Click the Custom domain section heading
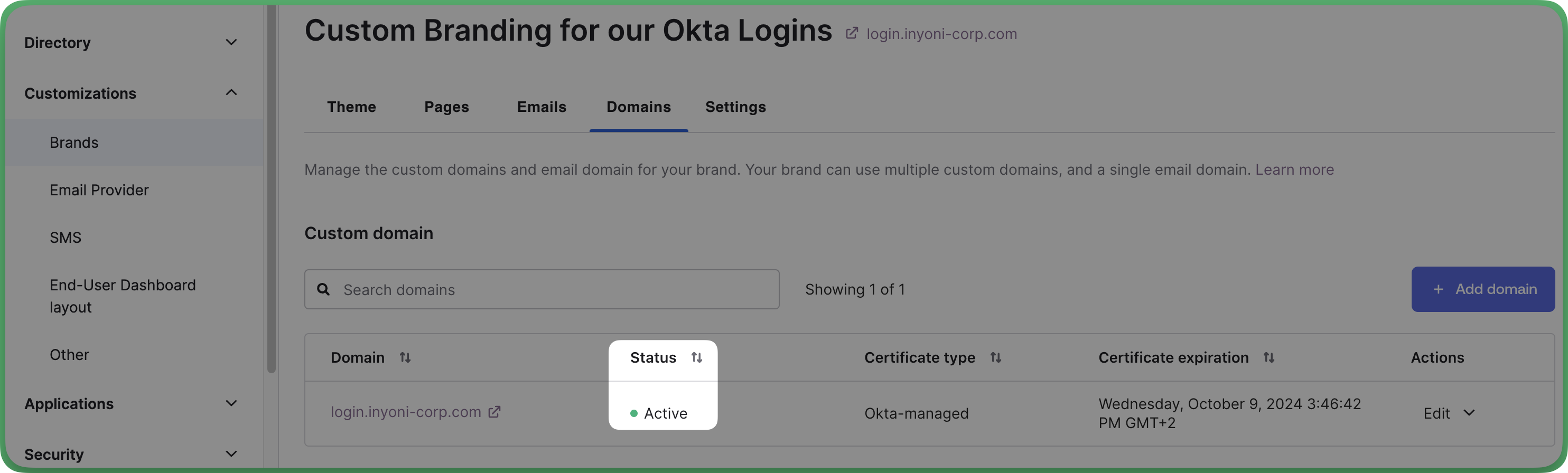This screenshot has height=473, width=1568. click(369, 233)
